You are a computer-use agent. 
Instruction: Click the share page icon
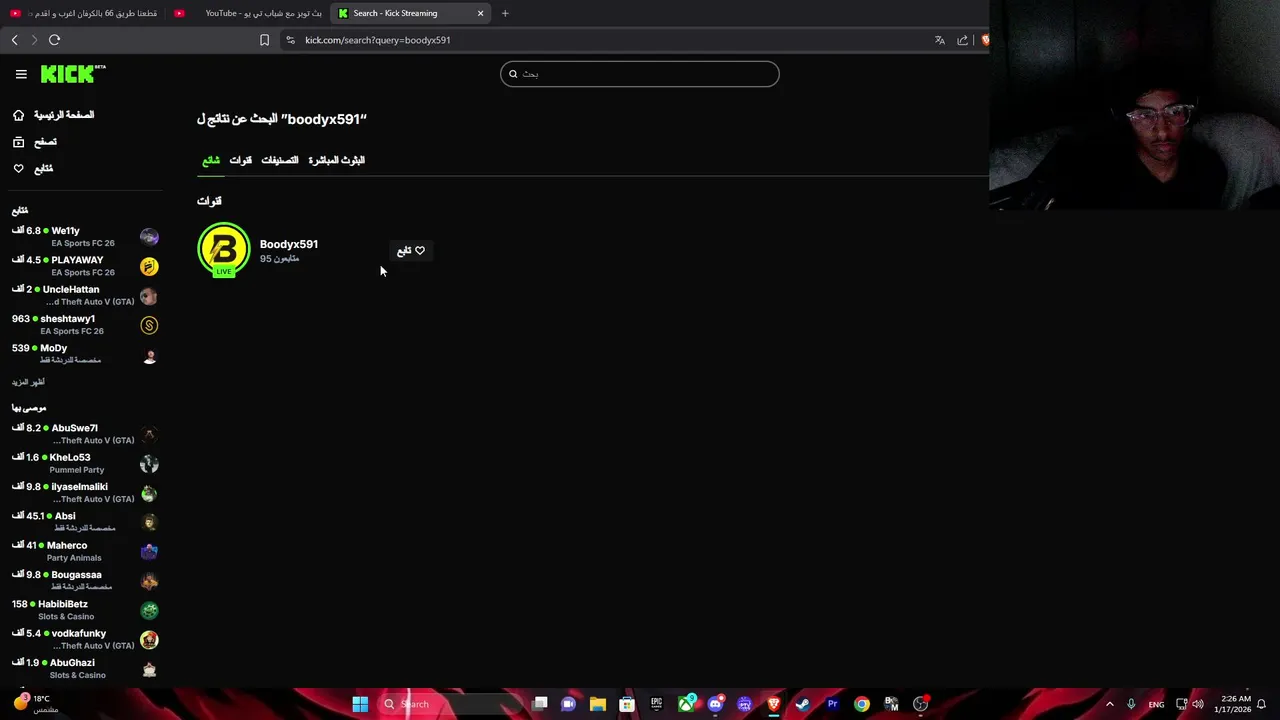962,40
